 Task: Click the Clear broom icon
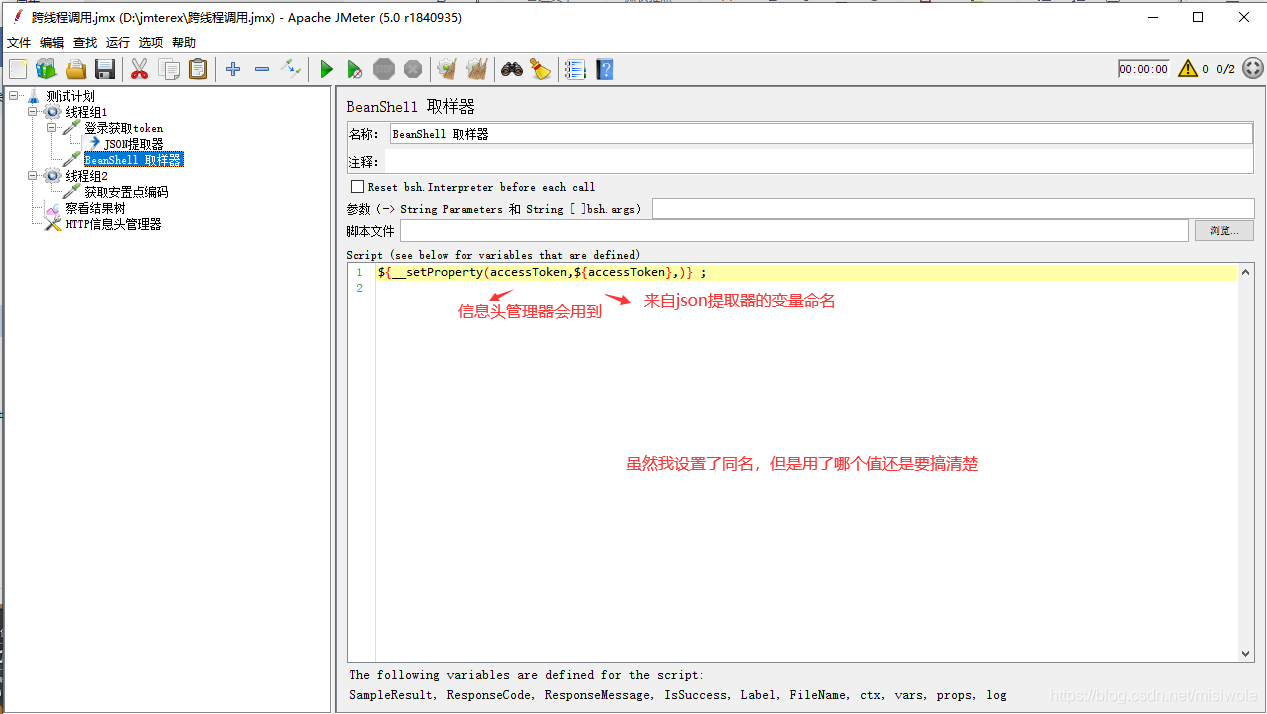pos(447,69)
